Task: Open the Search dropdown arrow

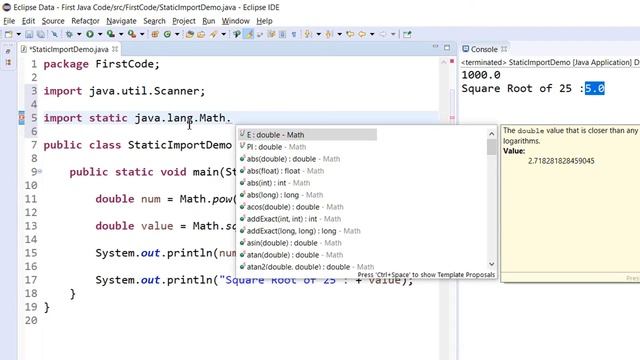Action: (223, 34)
